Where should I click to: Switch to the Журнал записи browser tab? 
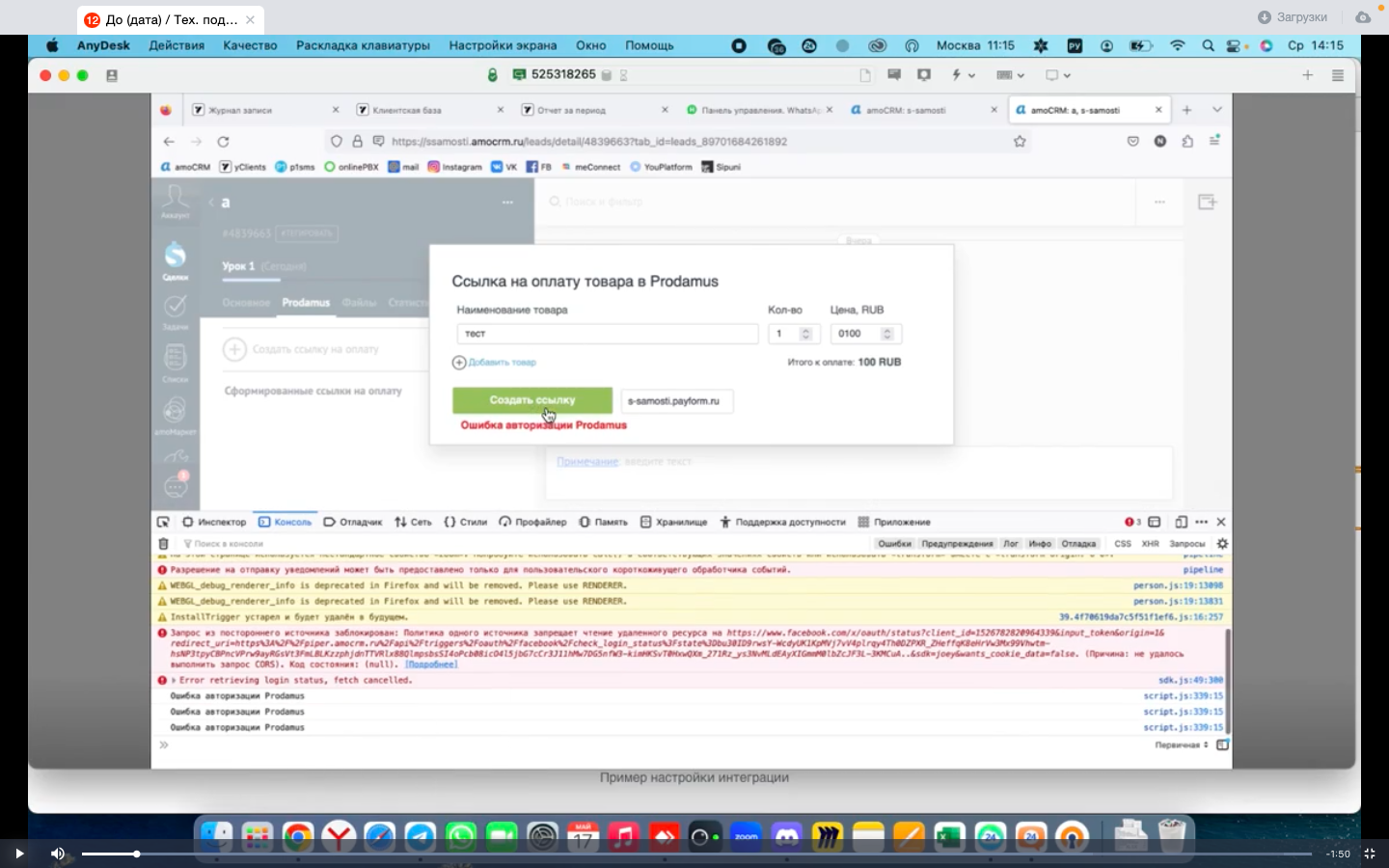pyautogui.click(x=265, y=110)
